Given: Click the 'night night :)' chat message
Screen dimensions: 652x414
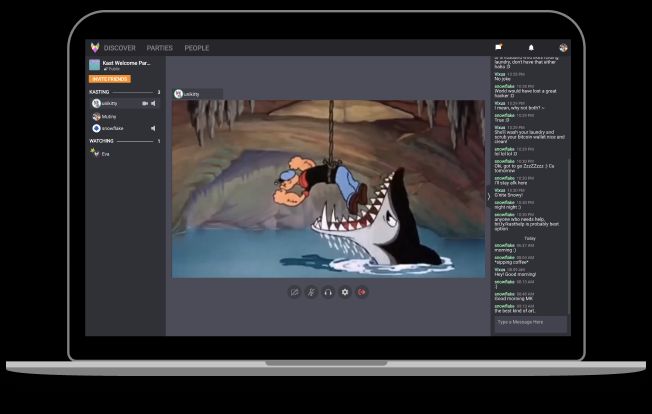Looking at the screenshot, I should click(507, 207).
